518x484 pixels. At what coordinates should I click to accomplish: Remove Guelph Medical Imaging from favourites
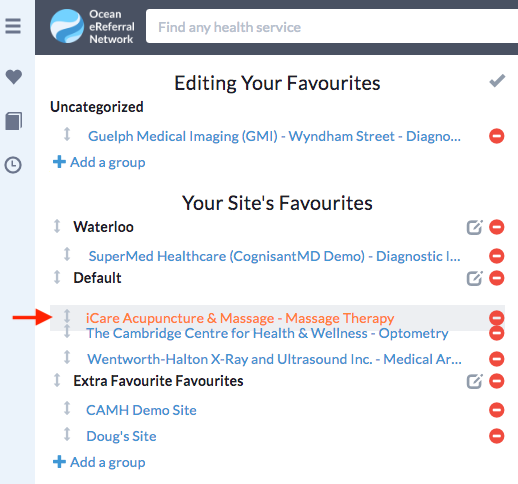pyautogui.click(x=496, y=136)
